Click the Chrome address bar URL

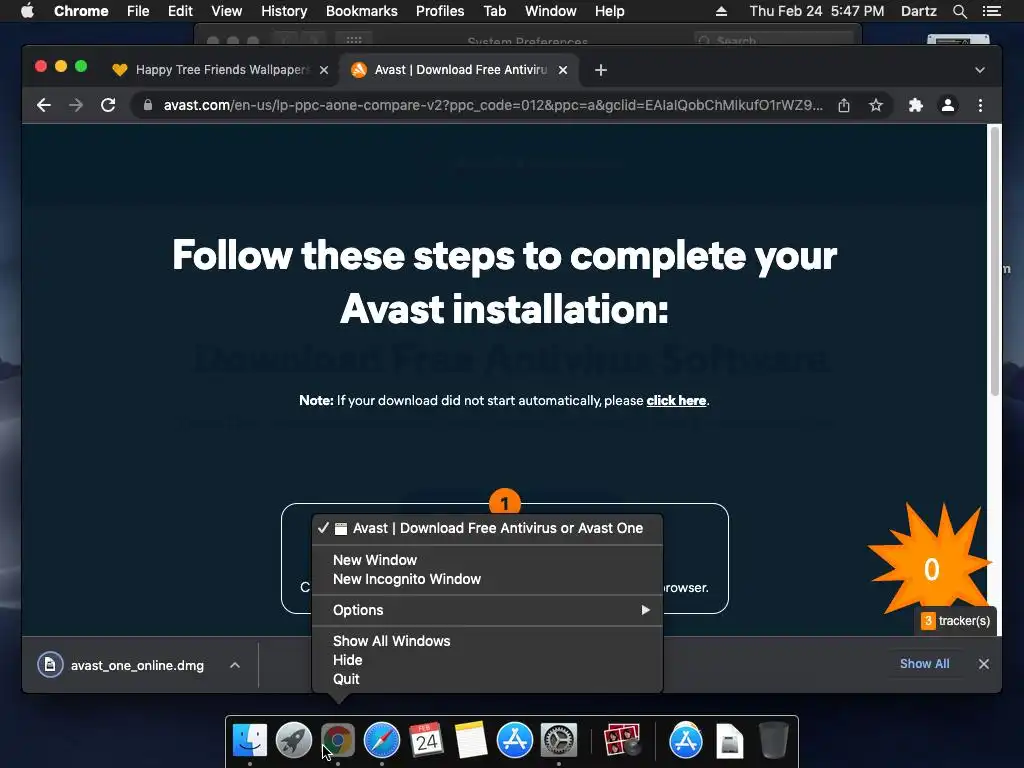tap(493, 105)
